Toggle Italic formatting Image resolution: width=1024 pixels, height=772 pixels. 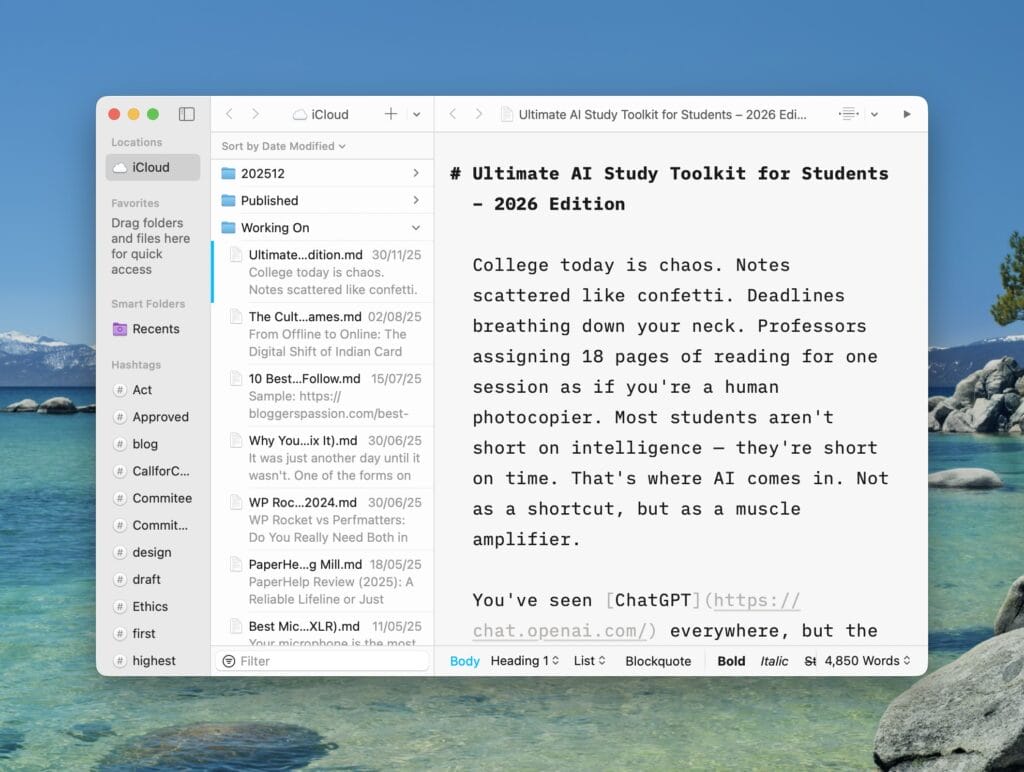tap(774, 661)
